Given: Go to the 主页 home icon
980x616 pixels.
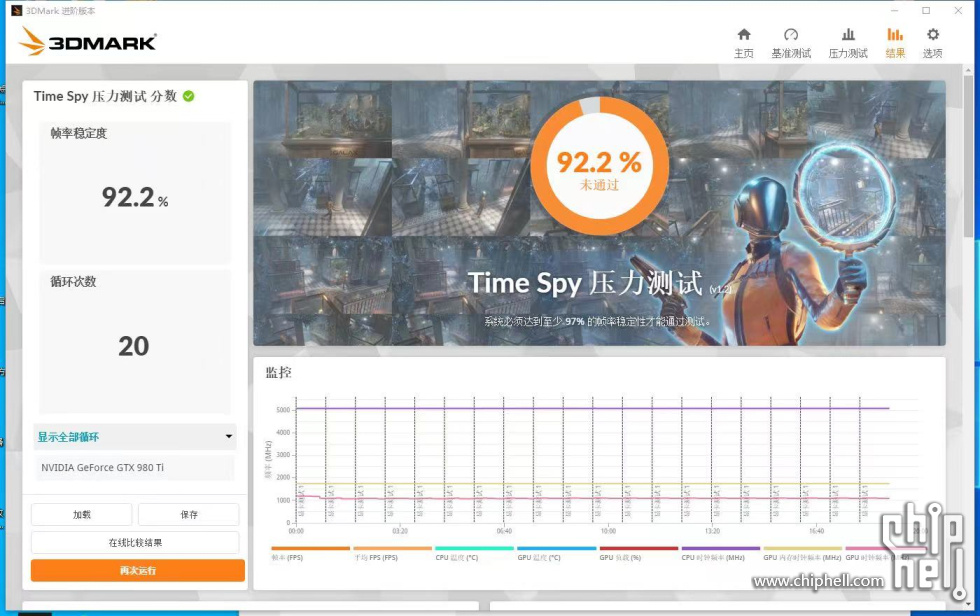Looking at the screenshot, I should 744,35.
